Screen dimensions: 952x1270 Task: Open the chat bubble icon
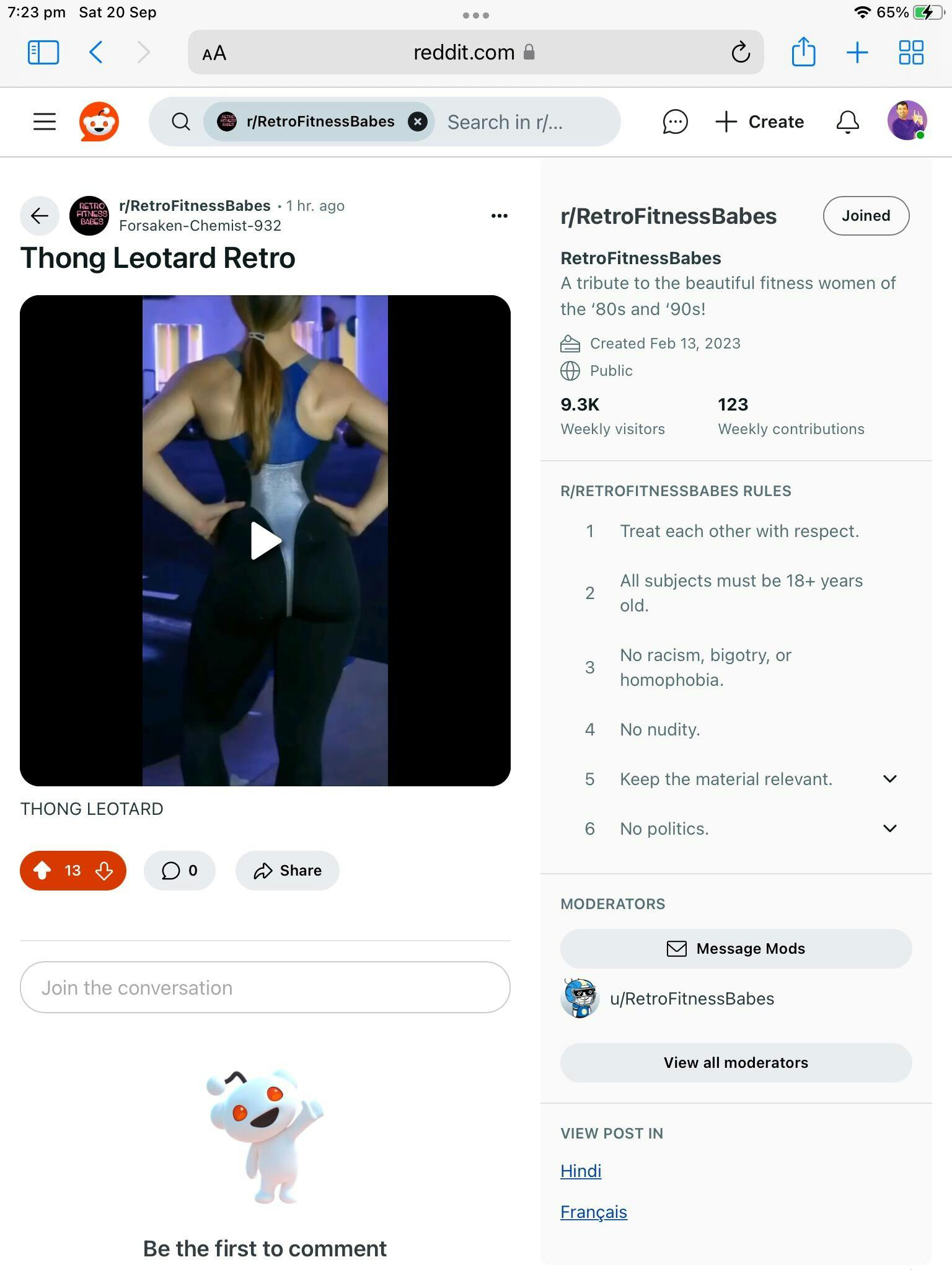(x=675, y=122)
